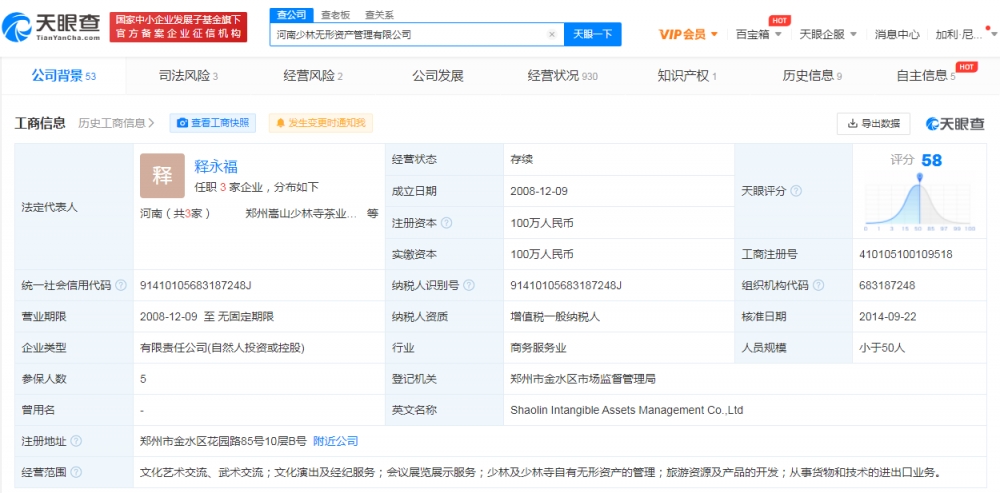
Task: Select 郑州市金水区市场监督管理局 registration authority
Action: click(x=583, y=379)
